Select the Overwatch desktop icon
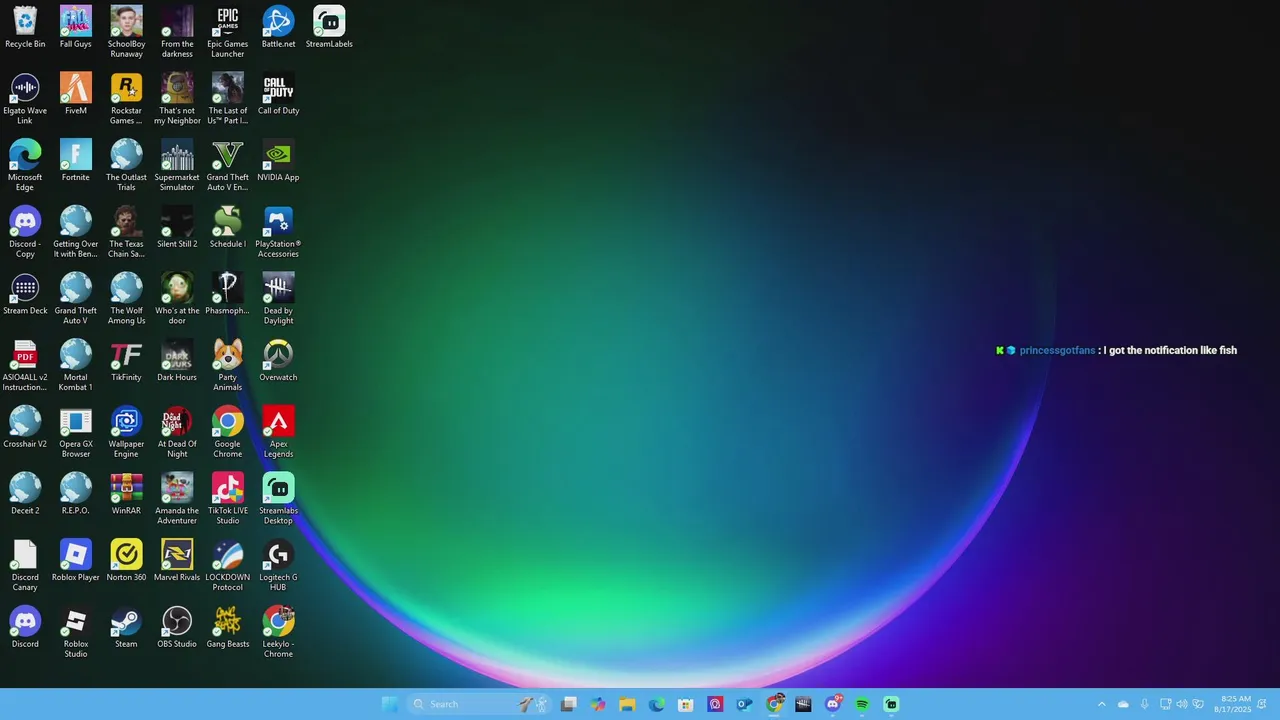The height and width of the screenshot is (720, 1280). (x=278, y=360)
